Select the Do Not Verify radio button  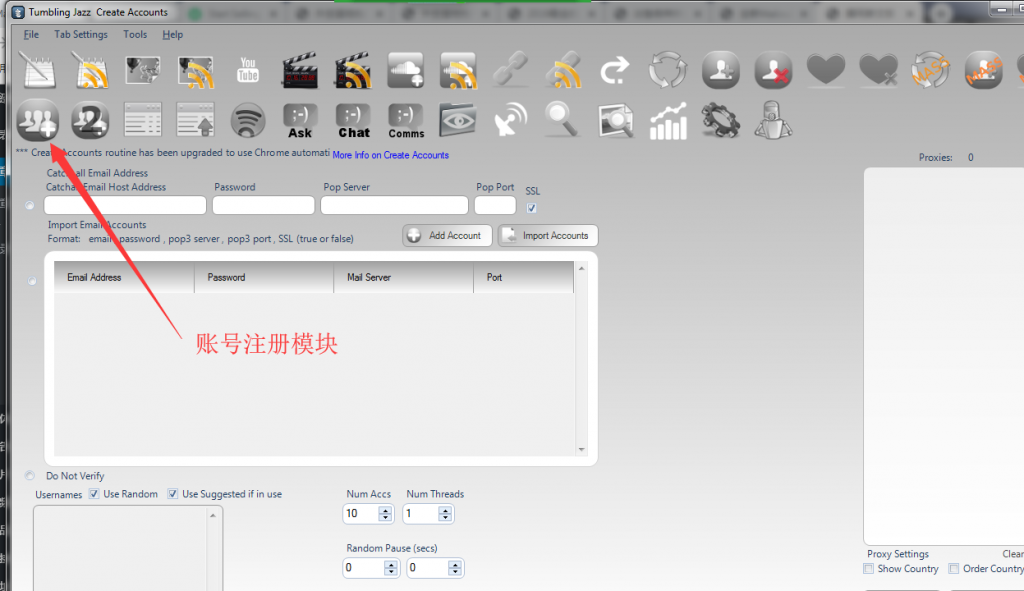pyautogui.click(x=30, y=476)
